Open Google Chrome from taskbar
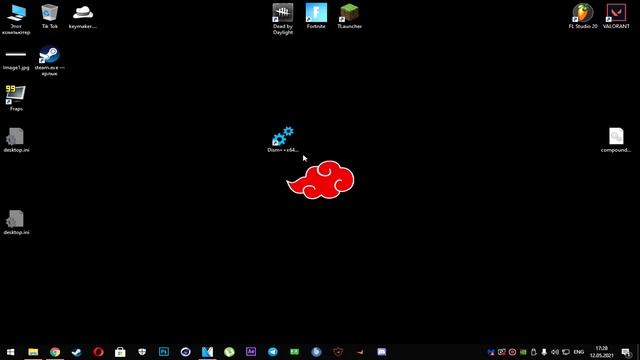Screen dimensions: 640x360 [55, 352]
